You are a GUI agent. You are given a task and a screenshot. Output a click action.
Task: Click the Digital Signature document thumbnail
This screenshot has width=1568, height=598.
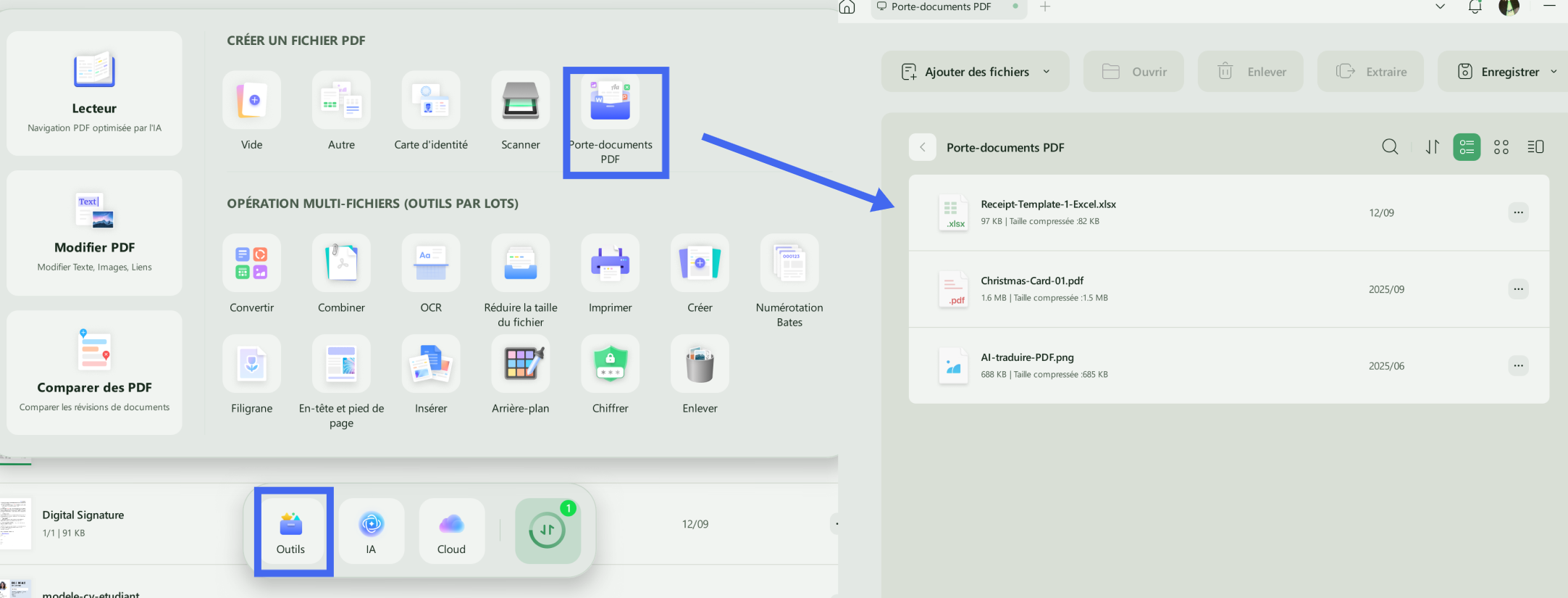(x=16, y=523)
